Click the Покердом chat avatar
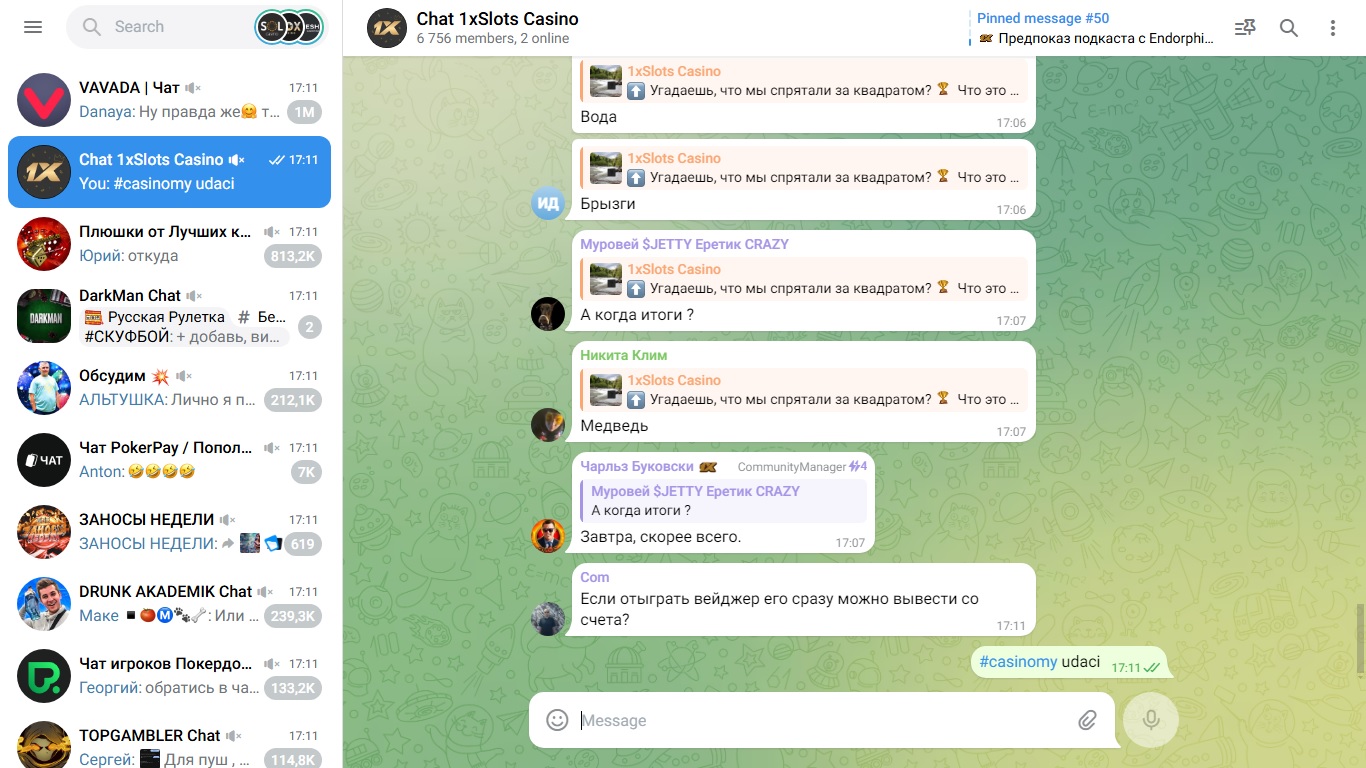 tap(44, 676)
